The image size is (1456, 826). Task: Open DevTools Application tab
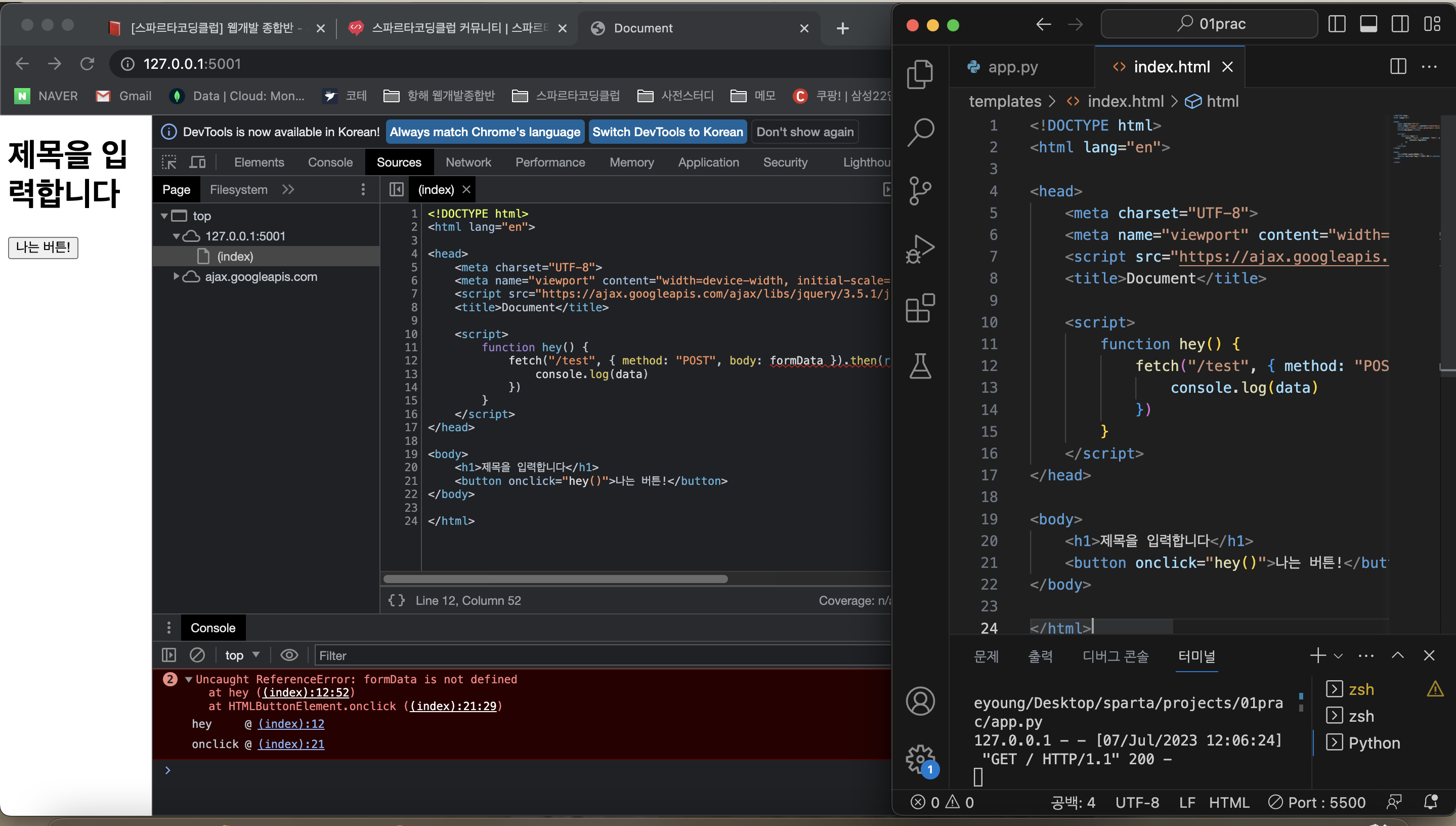pyautogui.click(x=708, y=162)
